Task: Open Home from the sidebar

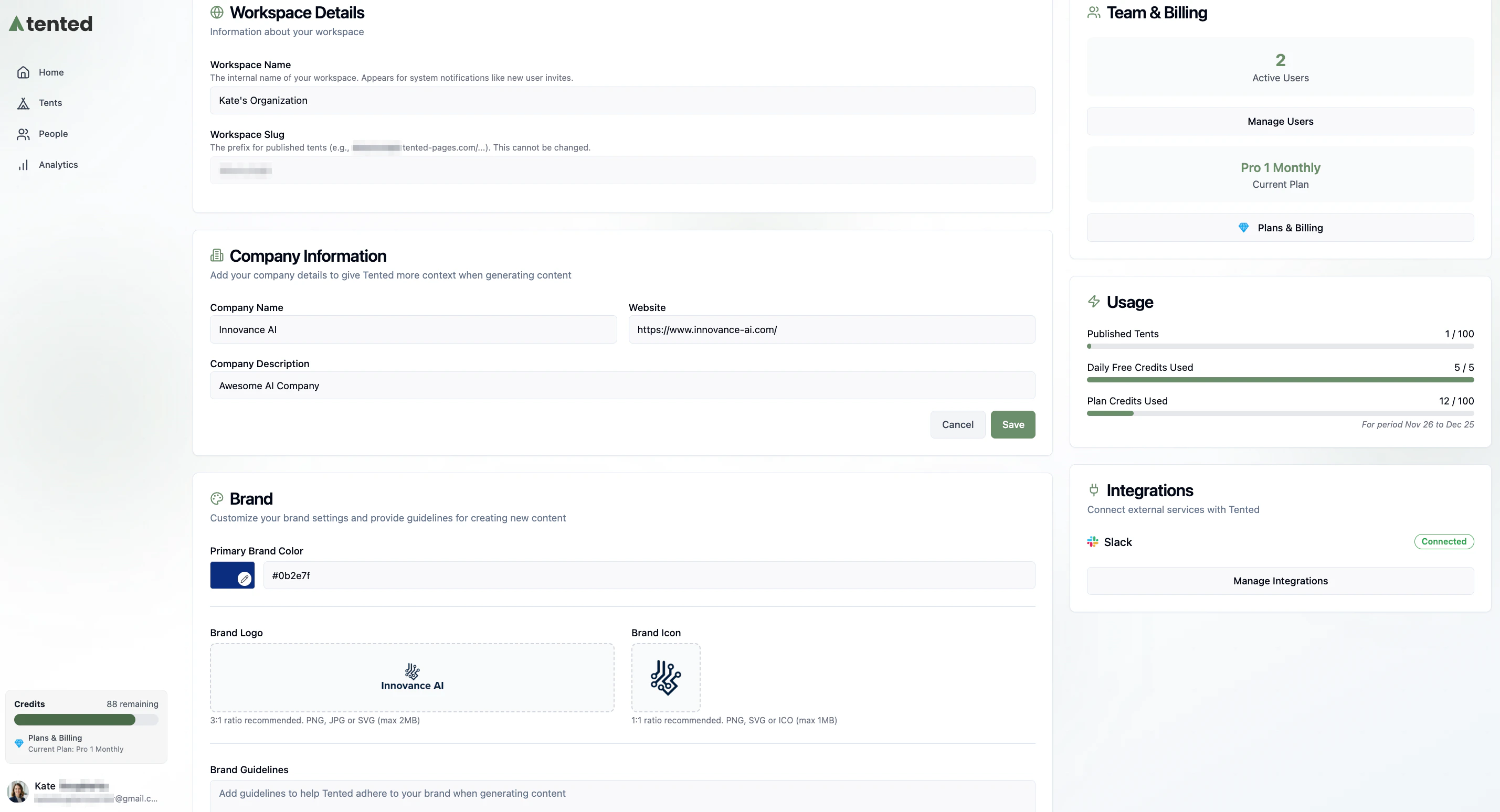Action: pyautogui.click(x=51, y=72)
